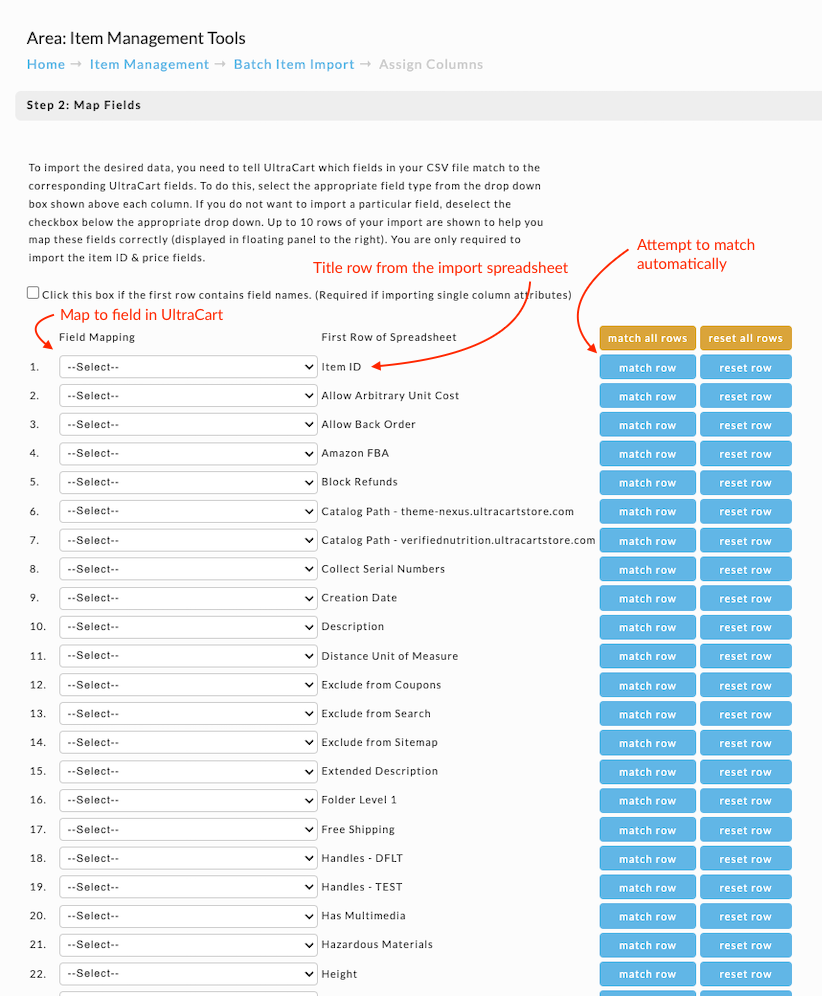
Task: Open field mapping dropdown for Item ID
Action: pyautogui.click(x=188, y=367)
